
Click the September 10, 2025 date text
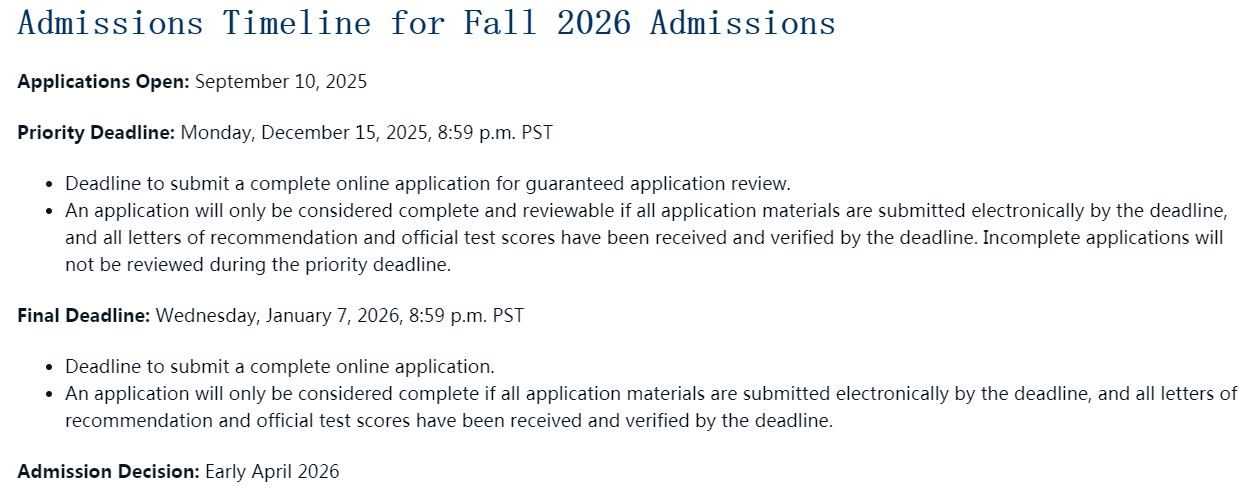tap(281, 81)
